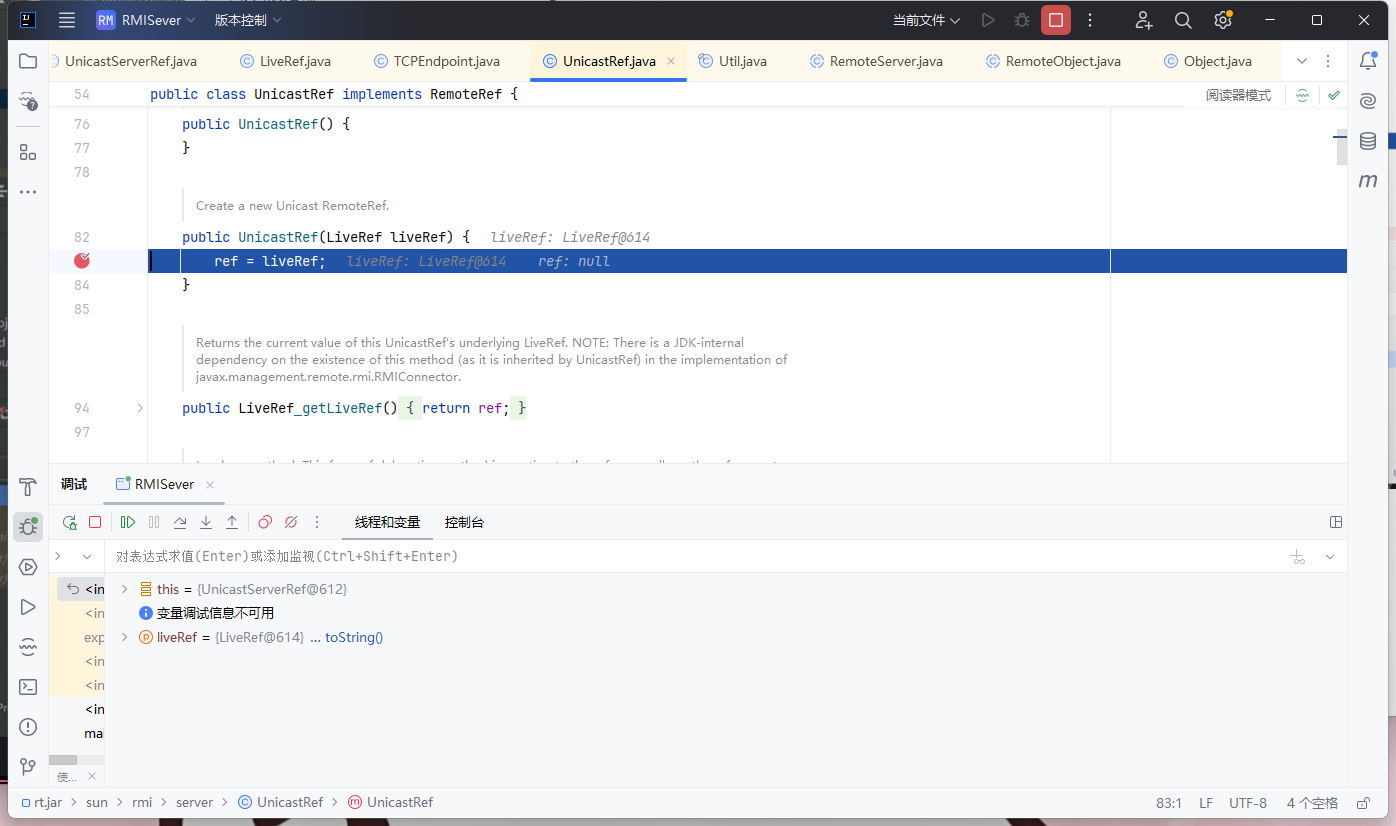Open Git version control tool icon

point(28,767)
